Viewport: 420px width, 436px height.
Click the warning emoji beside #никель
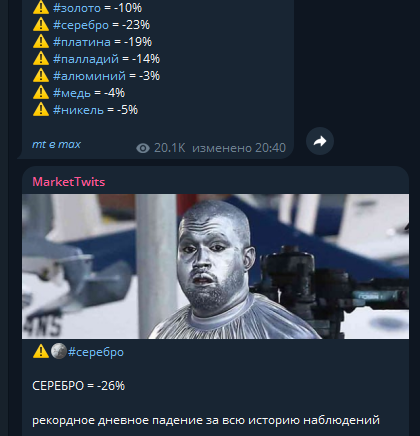[x=41, y=109]
